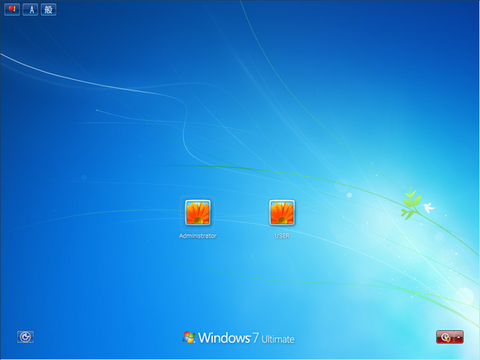The height and width of the screenshot is (360, 480).
Task: Select the USER account picture
Action: click(x=282, y=213)
